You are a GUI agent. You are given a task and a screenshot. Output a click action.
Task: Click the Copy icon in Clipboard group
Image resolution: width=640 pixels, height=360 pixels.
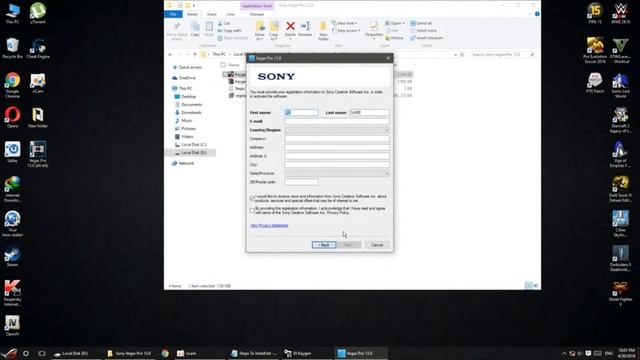point(195,27)
